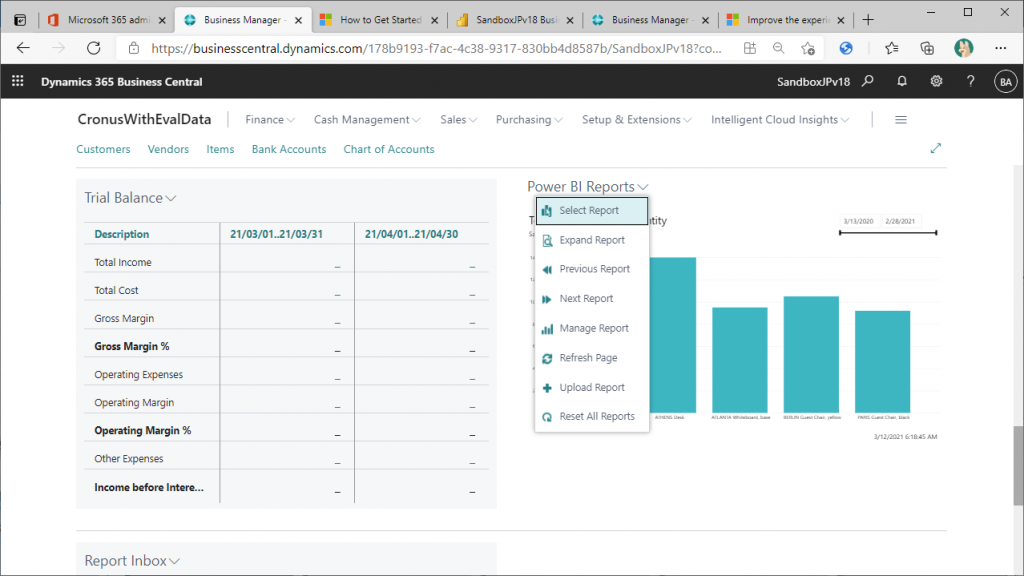Image resolution: width=1024 pixels, height=576 pixels.
Task: Reload the current browser page
Action: coord(93,48)
